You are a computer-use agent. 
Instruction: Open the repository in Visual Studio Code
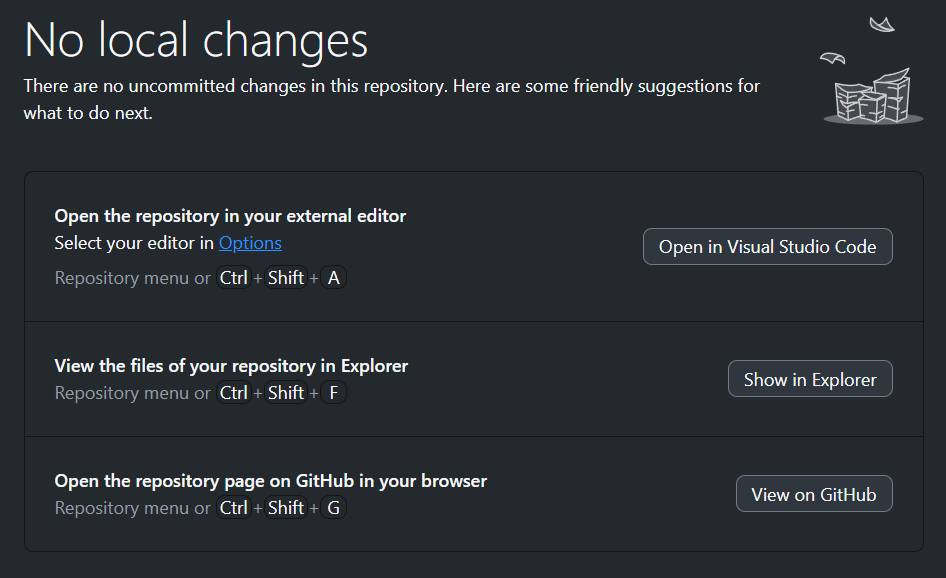pyautogui.click(x=767, y=247)
